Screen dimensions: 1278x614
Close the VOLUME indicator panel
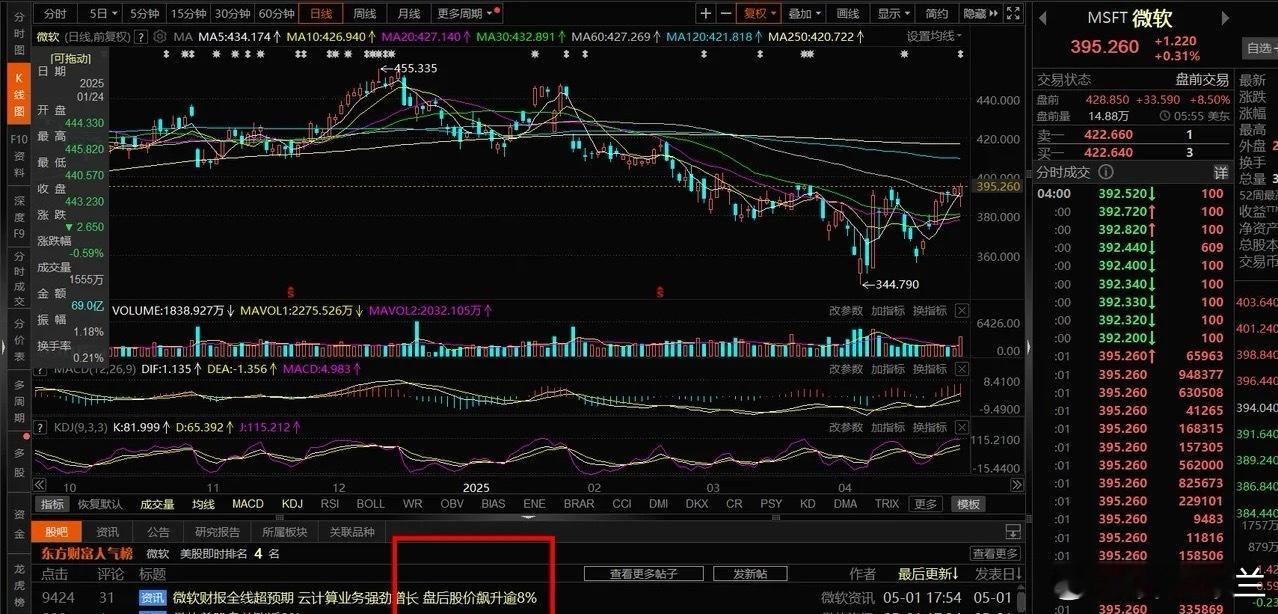pos(962,311)
